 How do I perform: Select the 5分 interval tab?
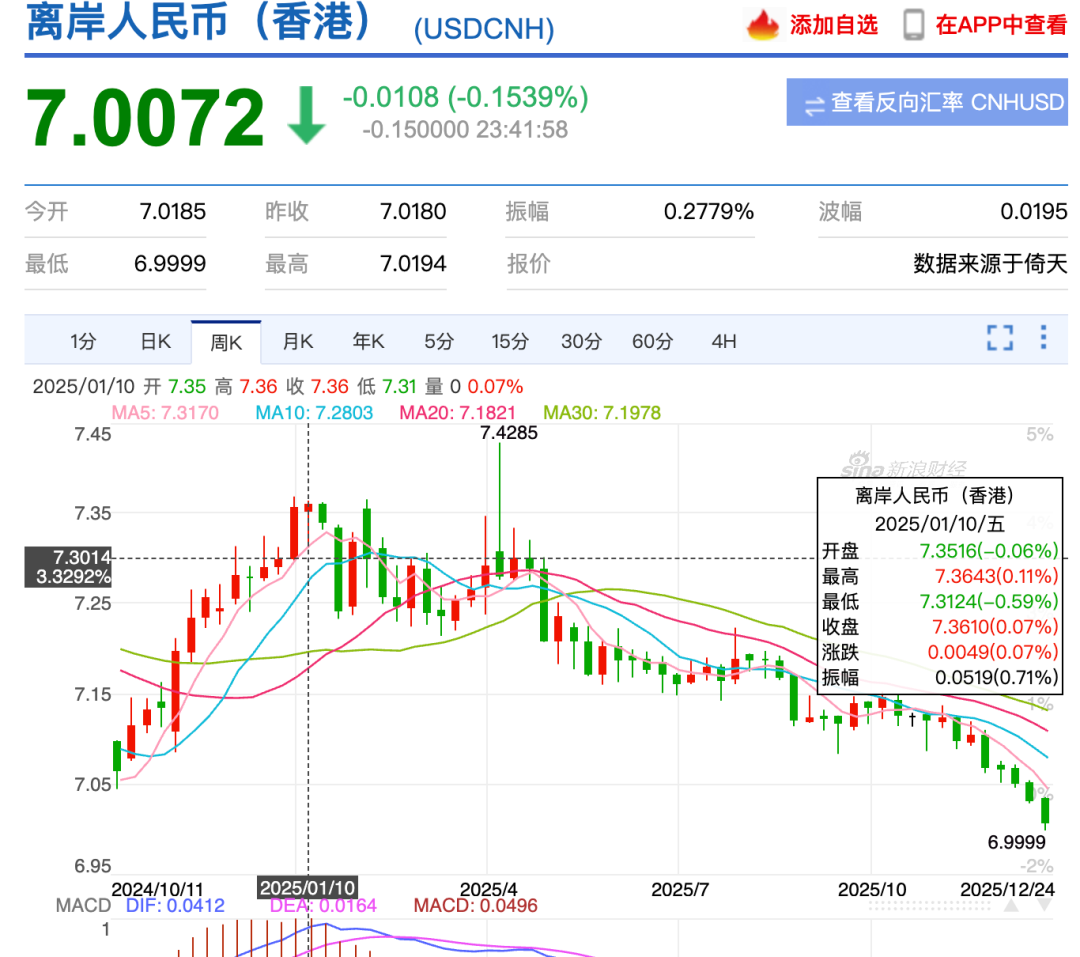click(439, 341)
